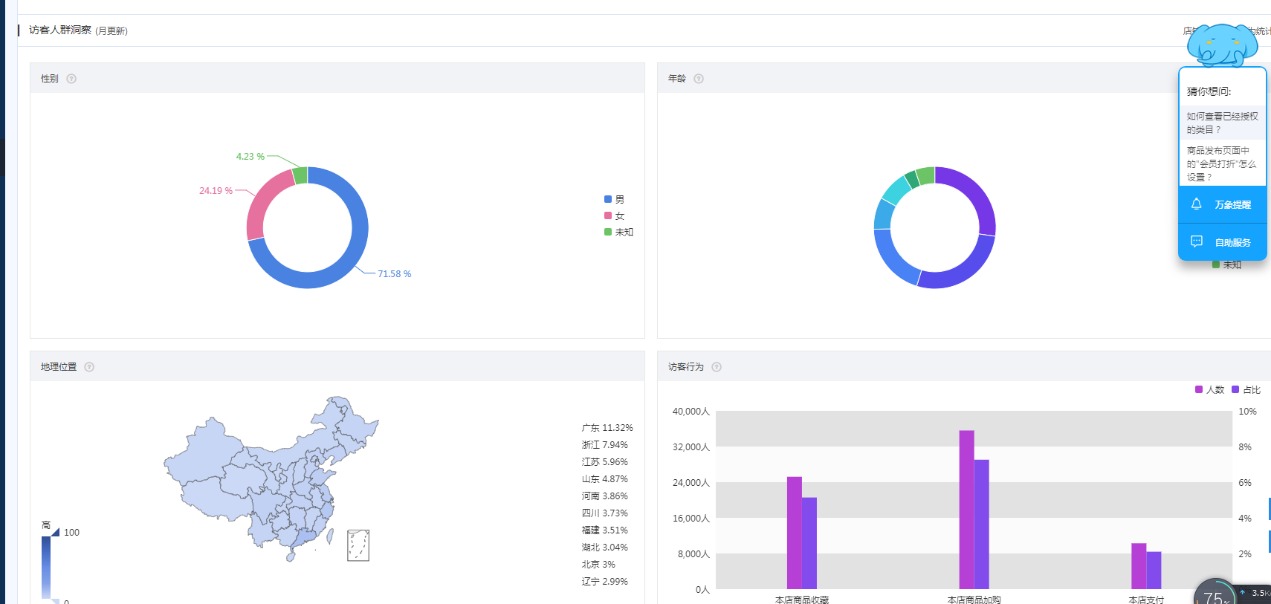1271x604 pixels.
Task: Select 辽宁 2.99% in region list
Action: (605, 582)
